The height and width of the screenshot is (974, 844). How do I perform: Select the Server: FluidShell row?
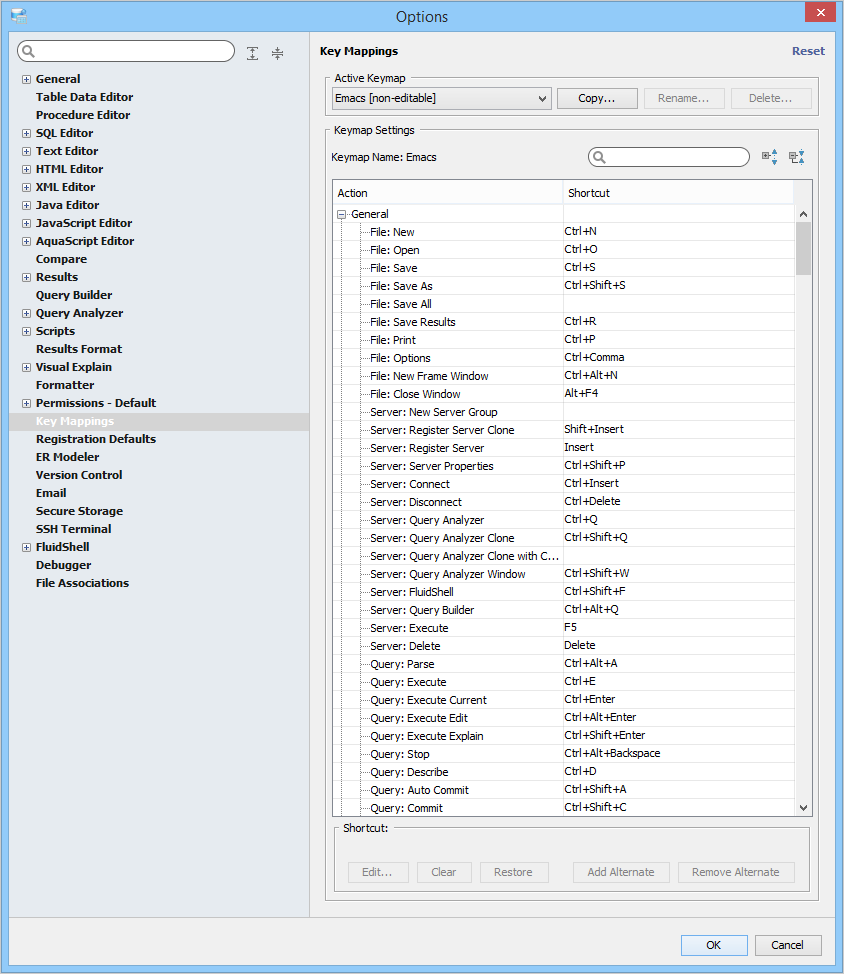pyautogui.click(x=564, y=592)
